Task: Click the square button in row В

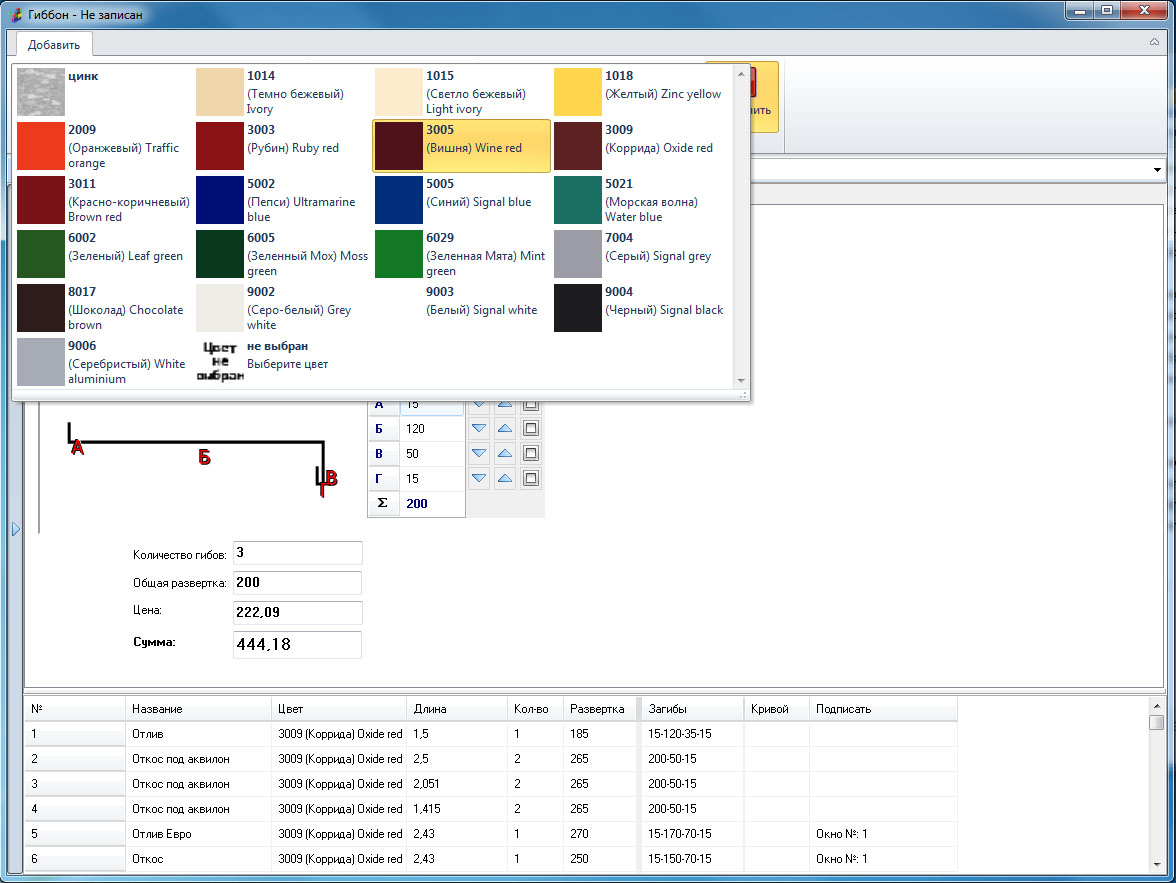Action: point(530,453)
